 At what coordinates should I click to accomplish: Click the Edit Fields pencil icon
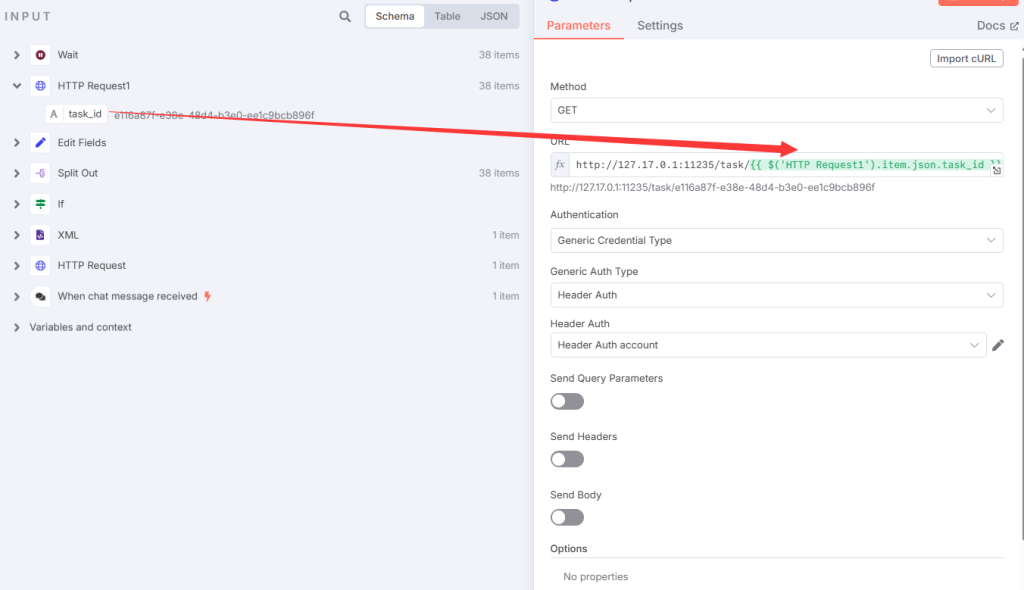[x=40, y=143]
